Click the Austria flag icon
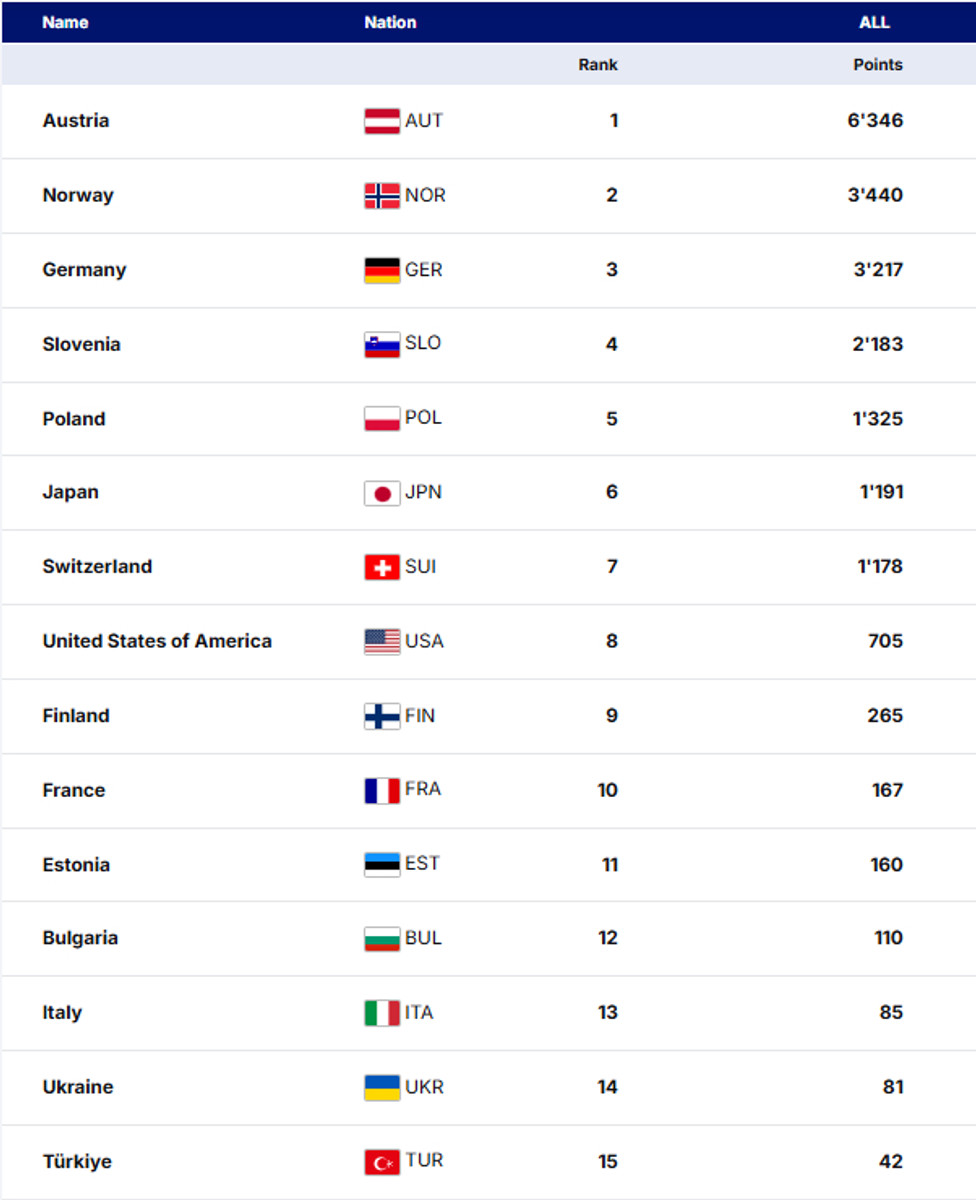Image resolution: width=976 pixels, height=1200 pixels. tap(382, 121)
